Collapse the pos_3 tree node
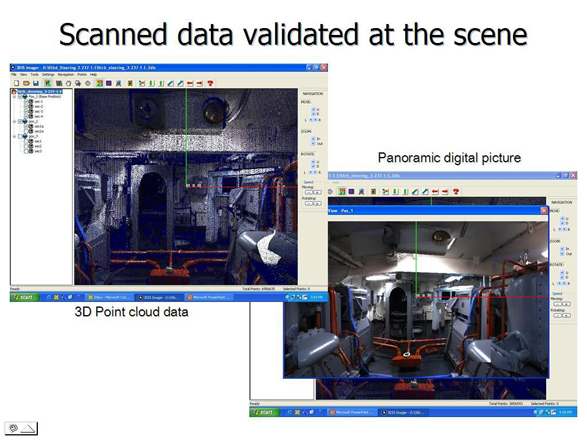The image size is (587, 440). click(x=14, y=136)
